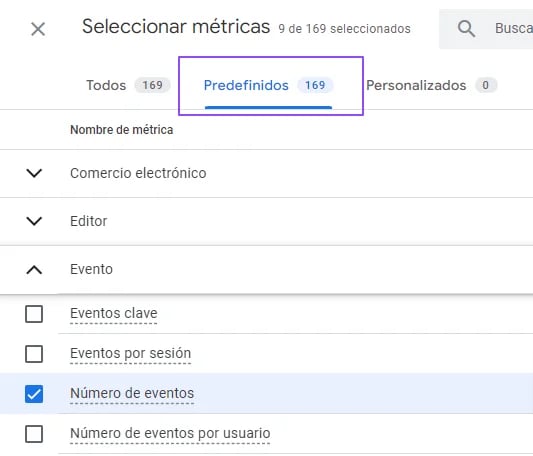Screen dimensions: 533x456
Task: Tick Número de eventos por usuario checkbox
Action: pos(34,434)
